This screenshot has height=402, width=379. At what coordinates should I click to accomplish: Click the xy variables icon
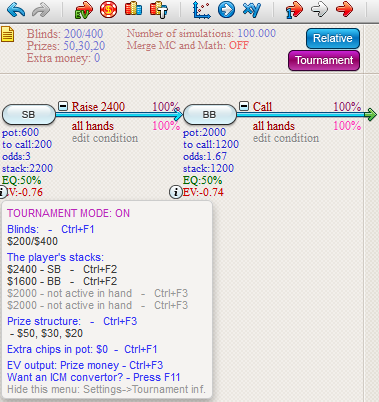coord(252,10)
